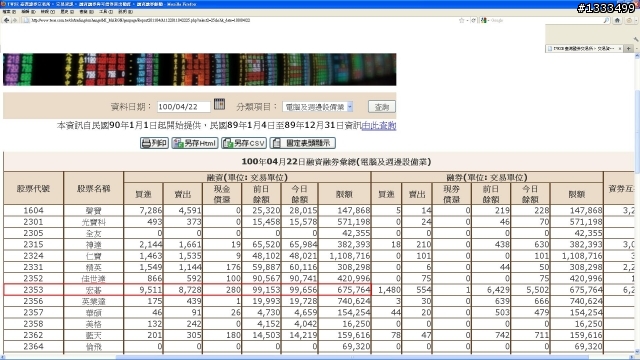Click the 另存CSV button
Screen dimensions: 640x360
pos(244,143)
